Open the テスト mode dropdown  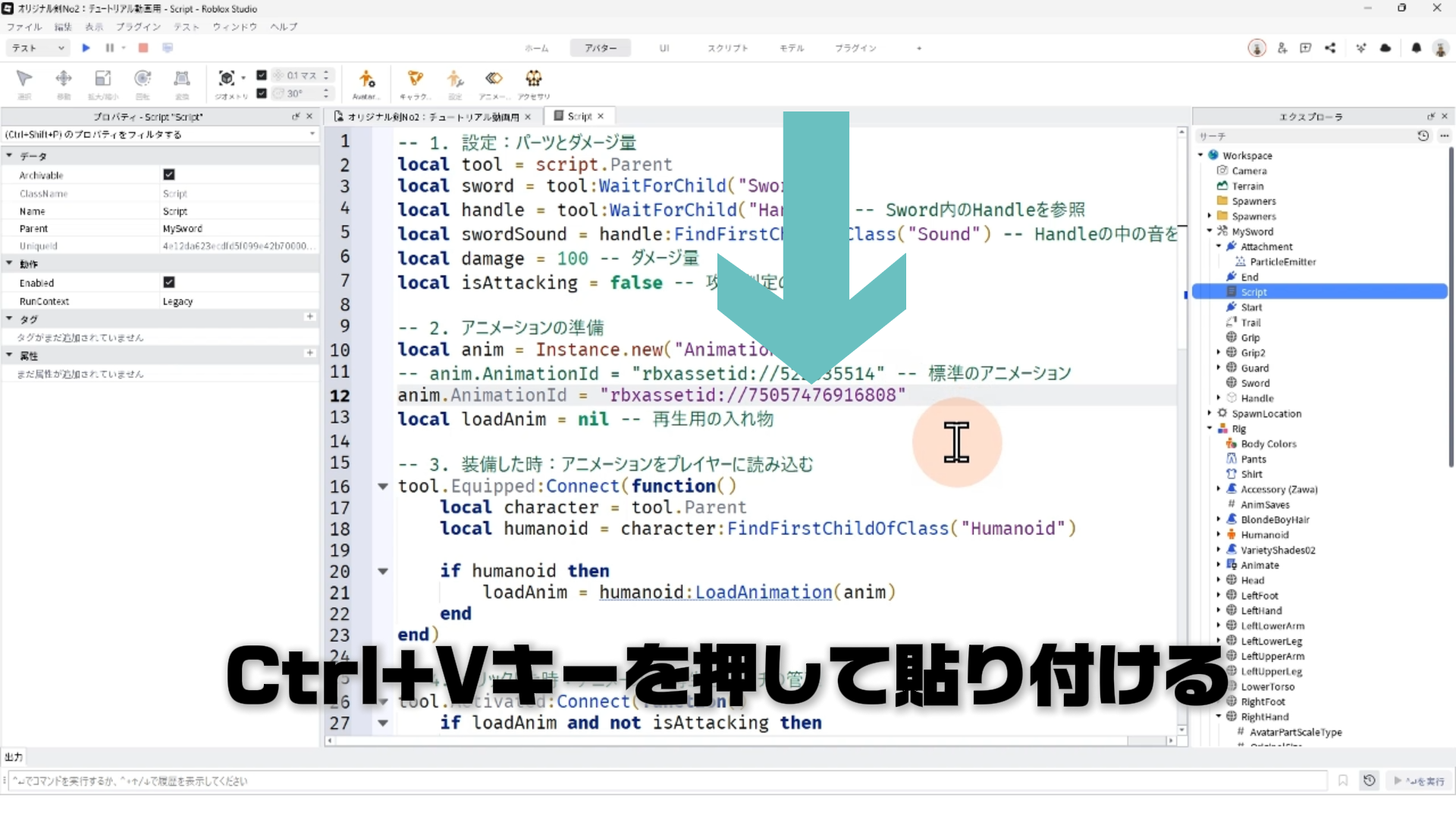pos(38,48)
